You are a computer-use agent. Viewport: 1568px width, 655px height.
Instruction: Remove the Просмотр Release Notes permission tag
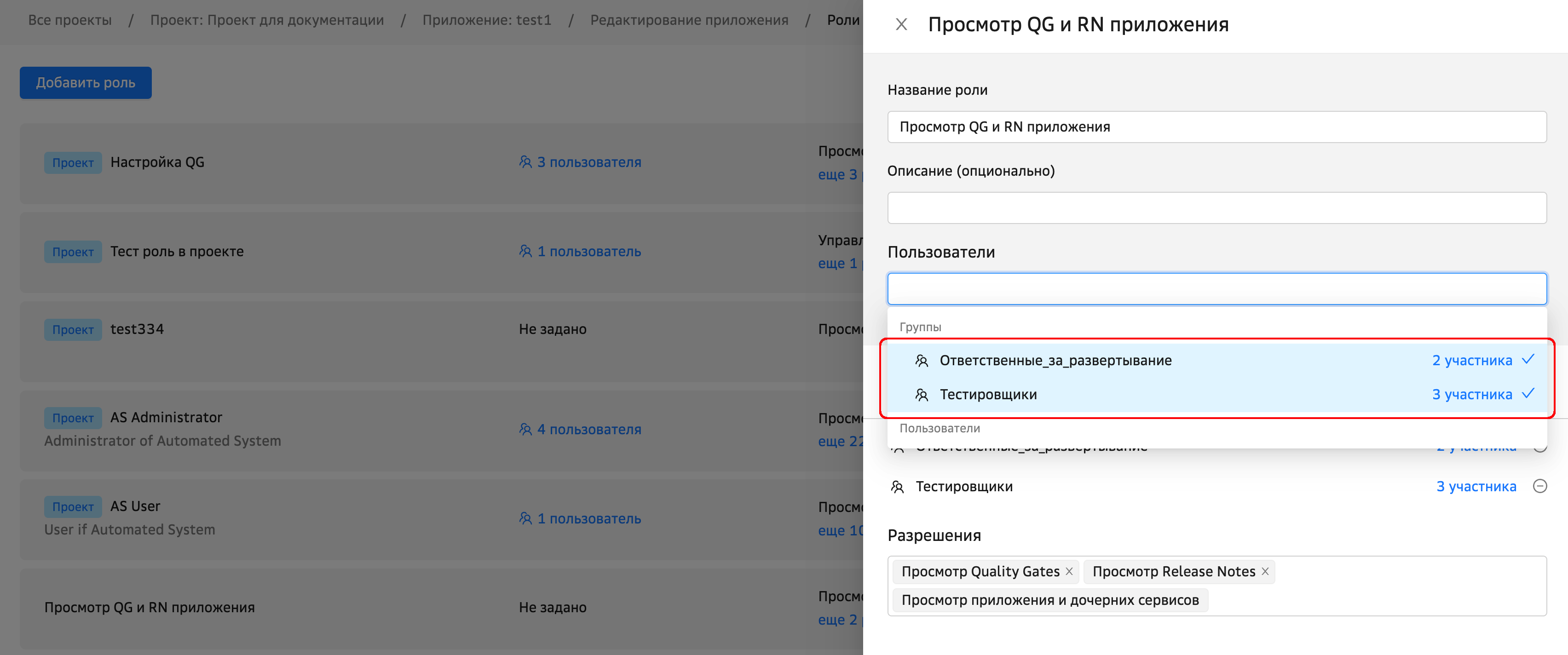1265,571
